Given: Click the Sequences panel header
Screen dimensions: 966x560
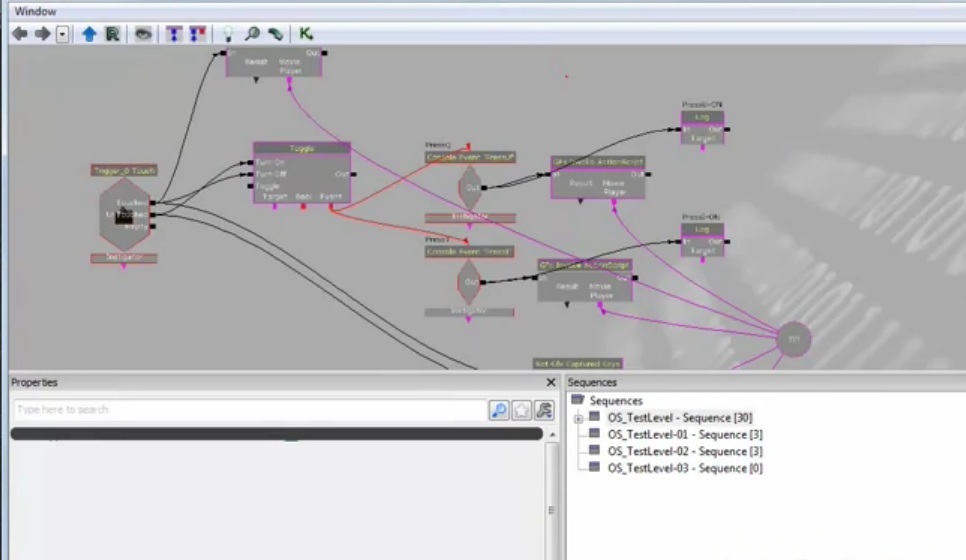Looking at the screenshot, I should click(592, 383).
